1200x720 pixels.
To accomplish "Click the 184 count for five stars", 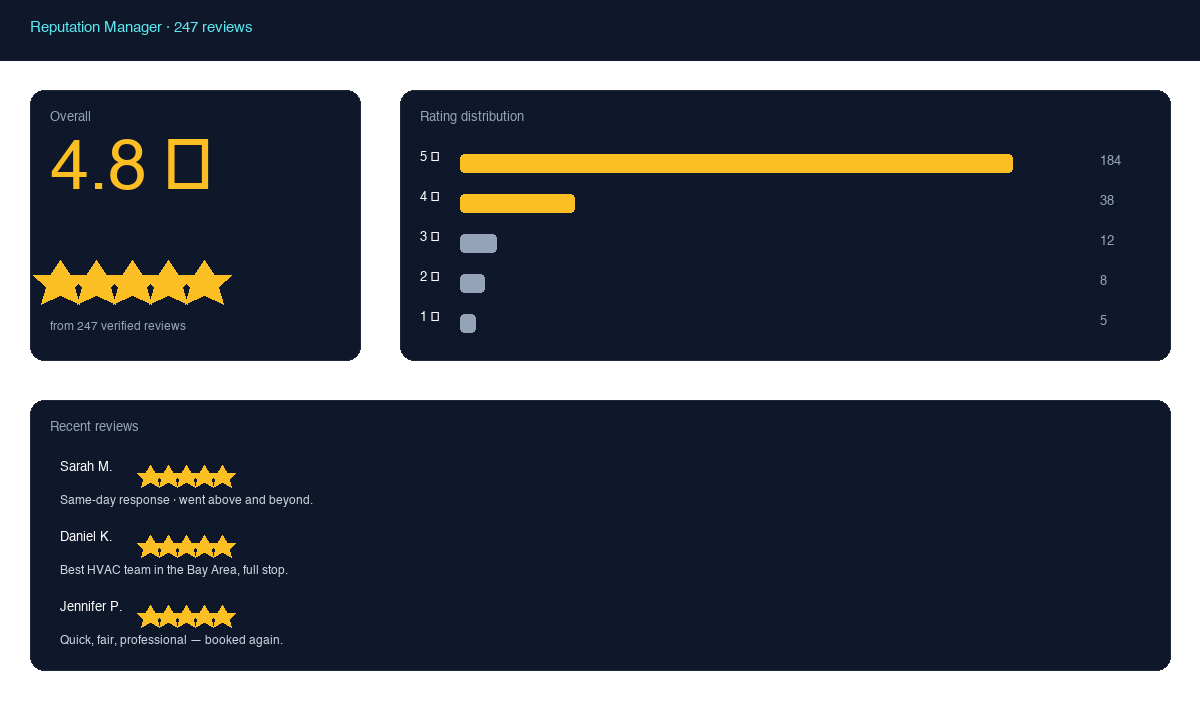I will tap(1110, 161).
